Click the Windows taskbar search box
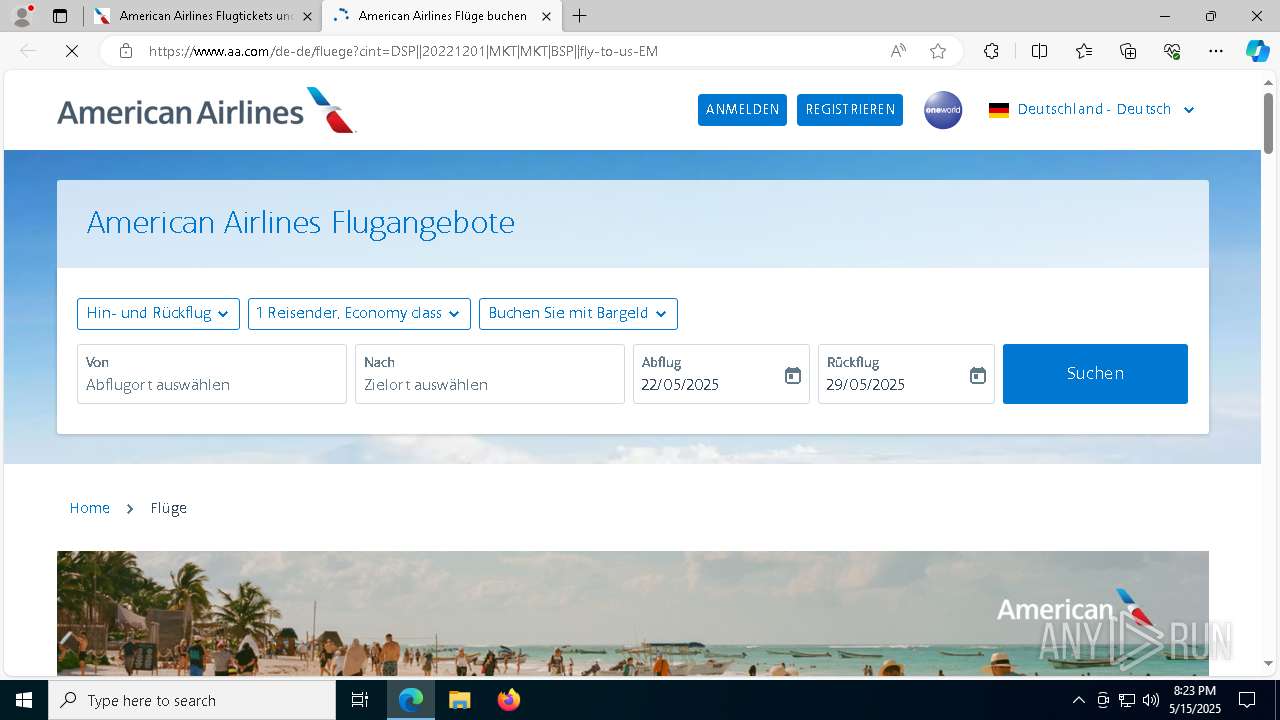 [x=192, y=700]
